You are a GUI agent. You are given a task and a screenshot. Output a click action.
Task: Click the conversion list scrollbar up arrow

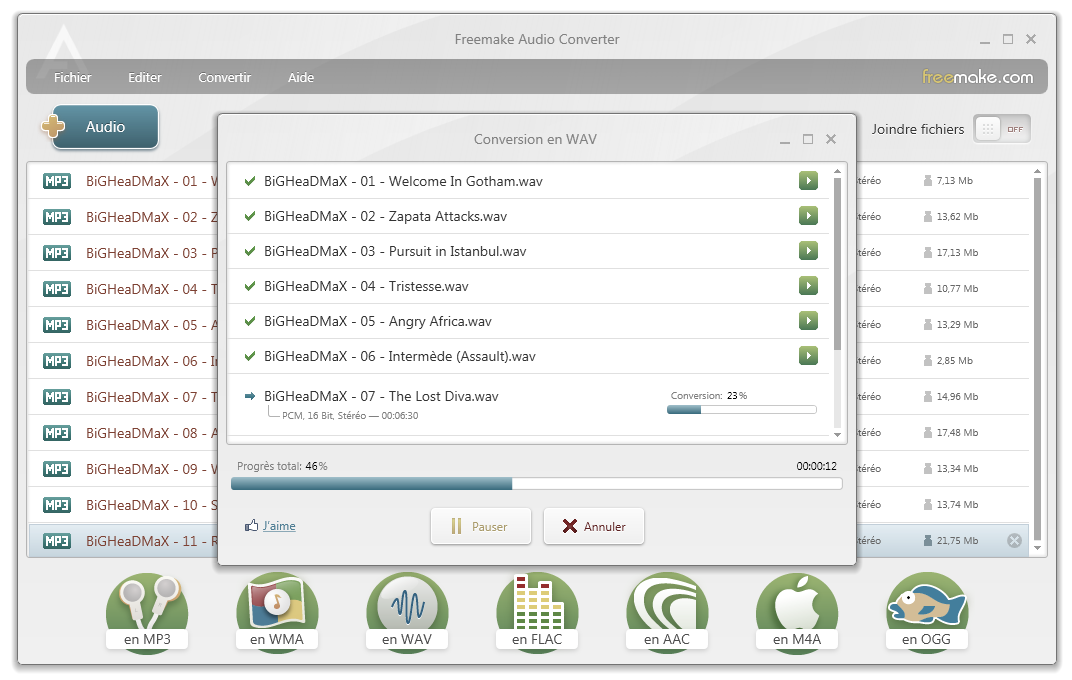[x=837, y=171]
